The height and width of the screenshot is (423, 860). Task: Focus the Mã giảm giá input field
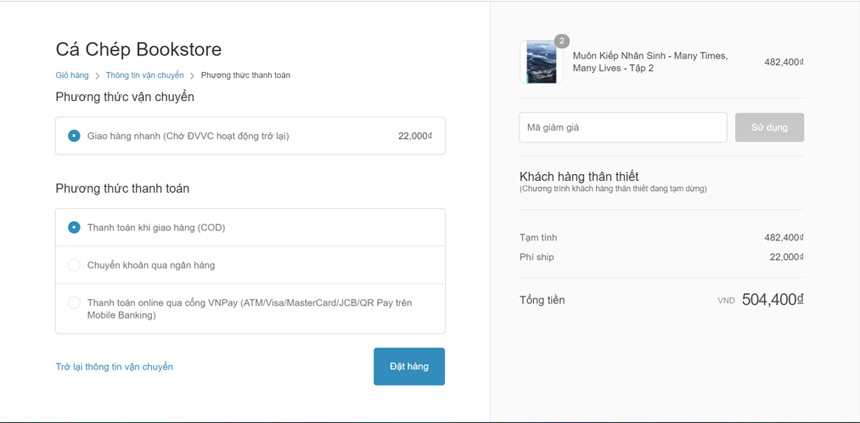coord(622,127)
